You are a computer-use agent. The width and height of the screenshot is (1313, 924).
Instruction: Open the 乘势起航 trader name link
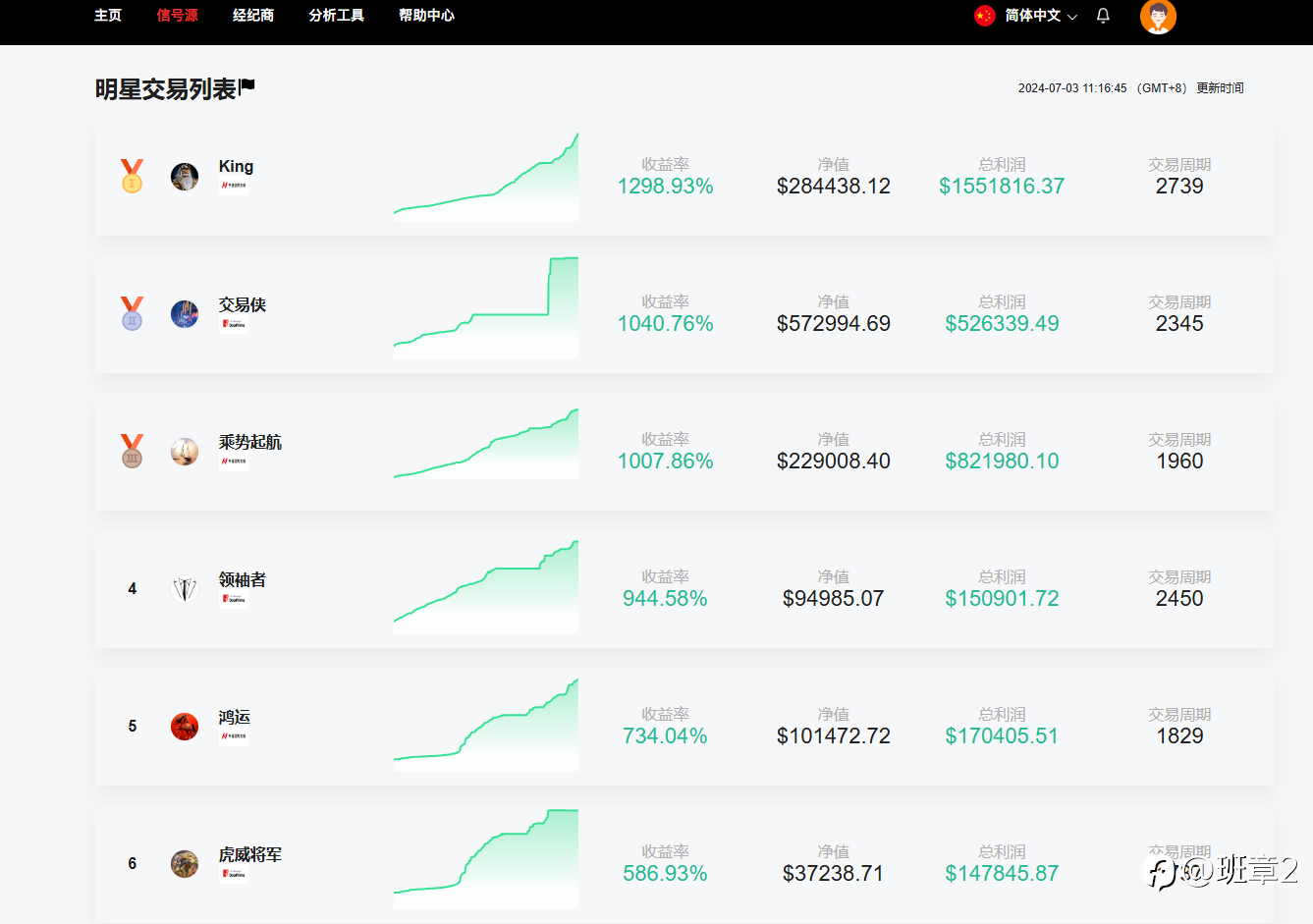[250, 442]
